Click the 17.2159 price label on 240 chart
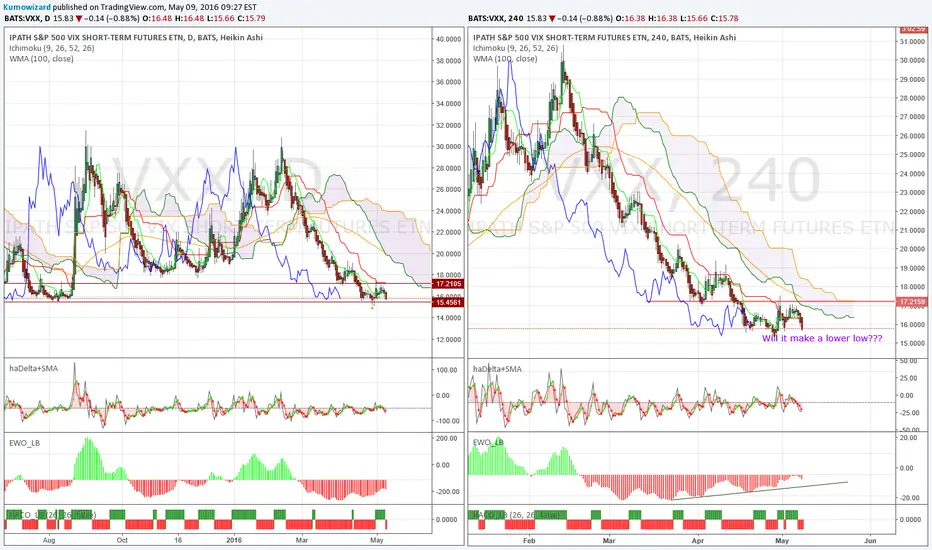Image resolution: width=932 pixels, height=550 pixels. click(x=912, y=302)
